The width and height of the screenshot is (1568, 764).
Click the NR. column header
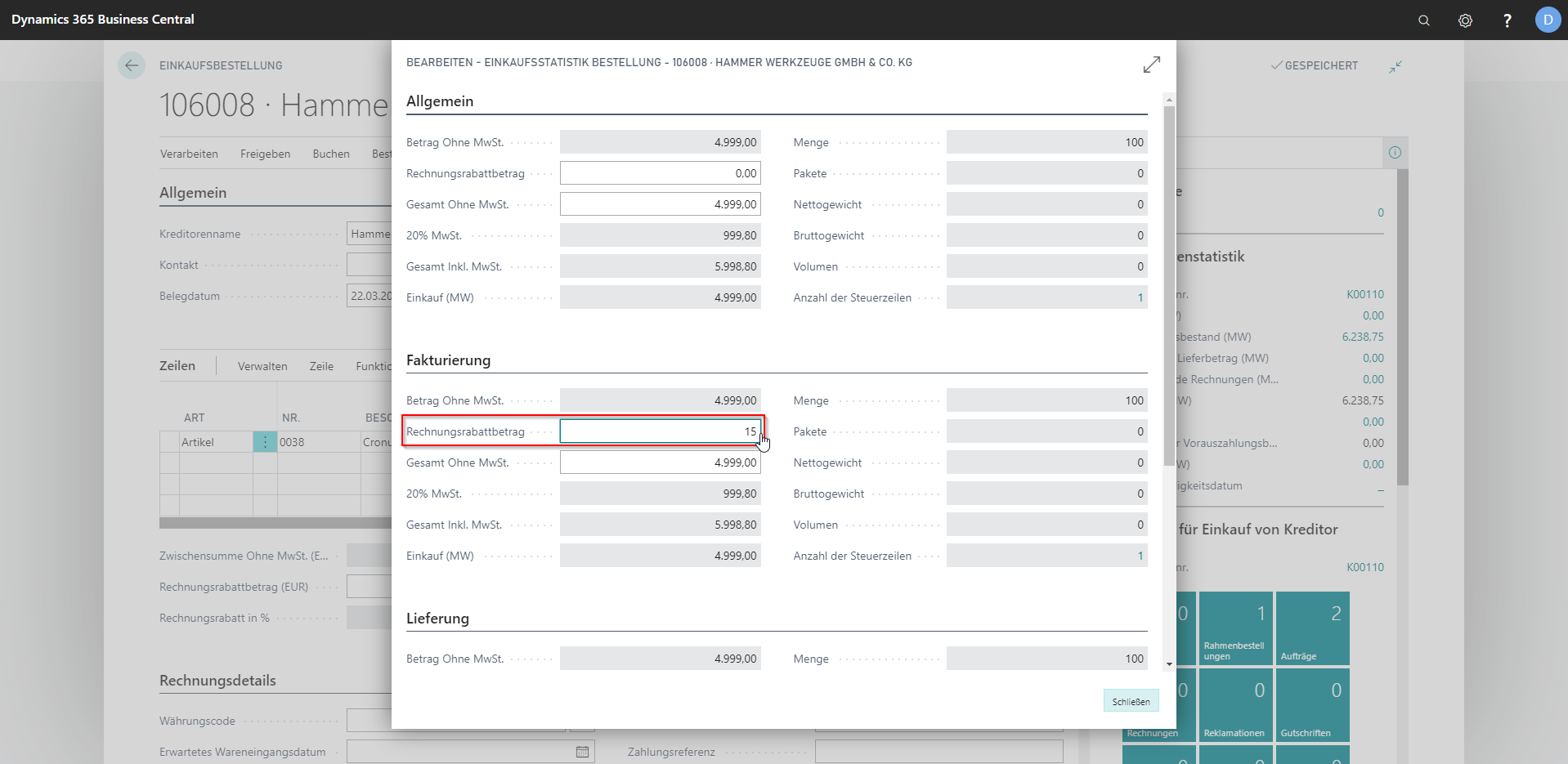291,418
